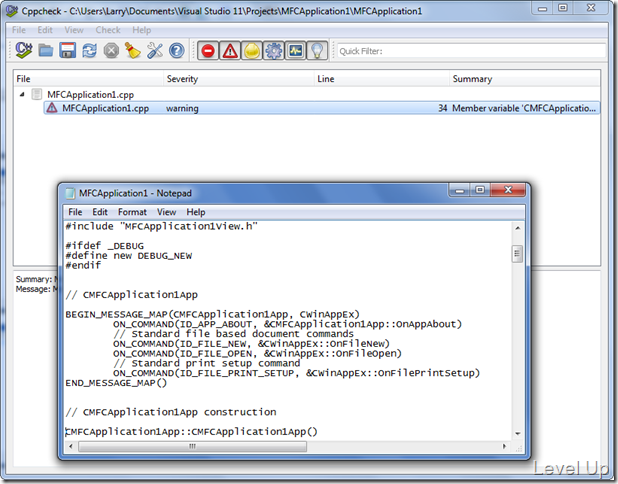
Task: Stop checking with the gray stop icon
Action: click(112, 51)
